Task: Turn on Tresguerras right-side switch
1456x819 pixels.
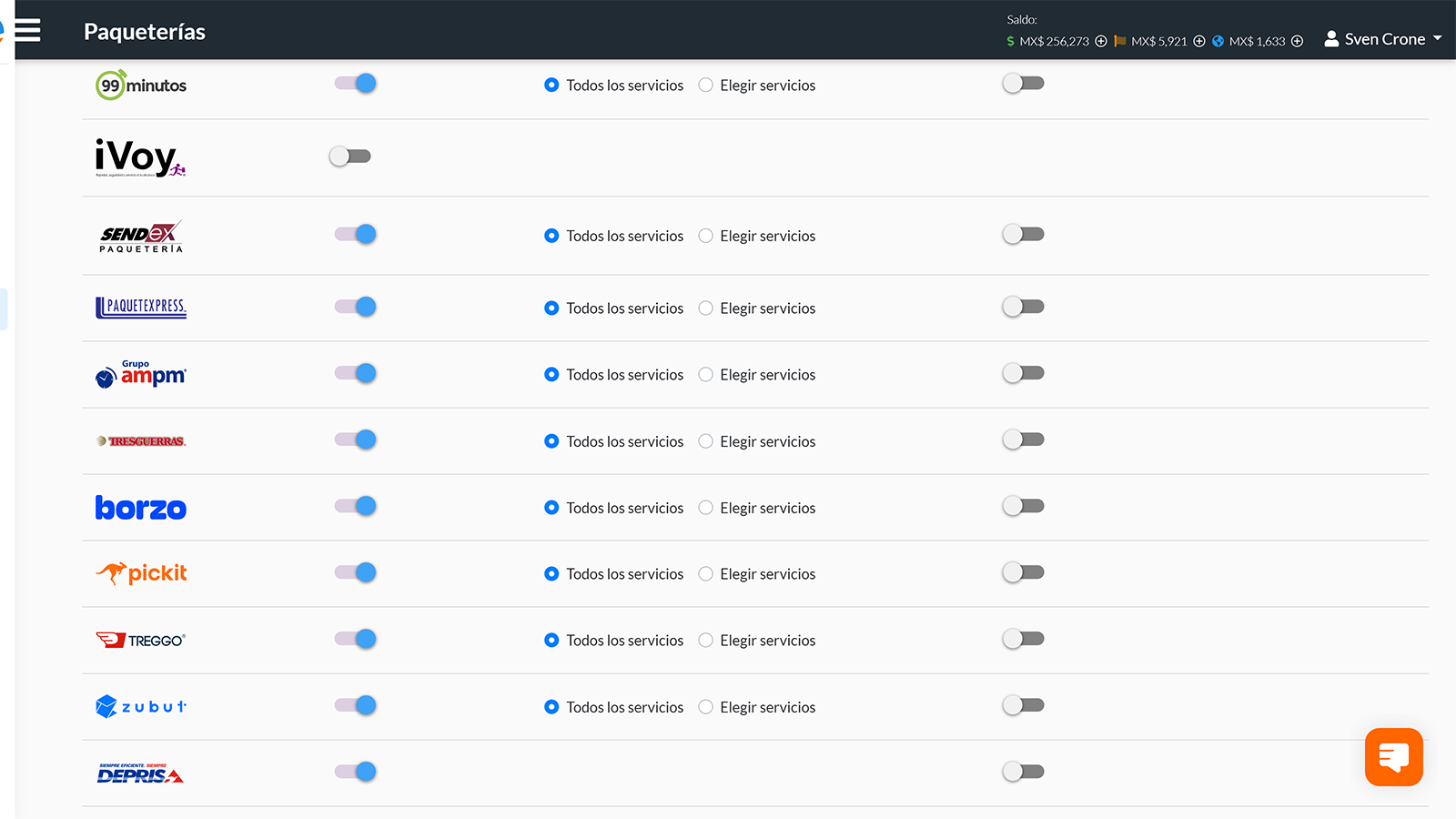Action: point(1024,440)
